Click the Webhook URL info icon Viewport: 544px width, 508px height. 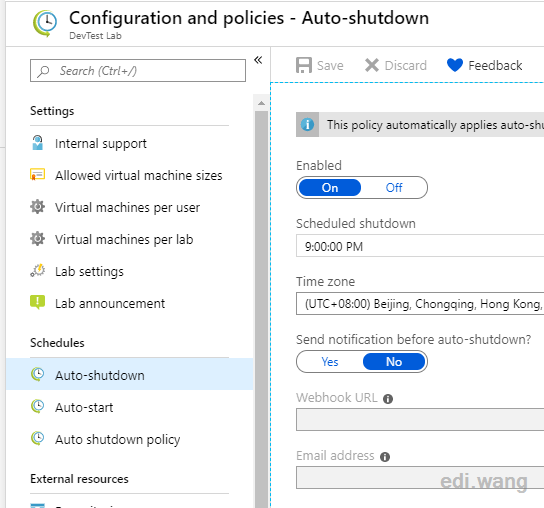coord(388,399)
